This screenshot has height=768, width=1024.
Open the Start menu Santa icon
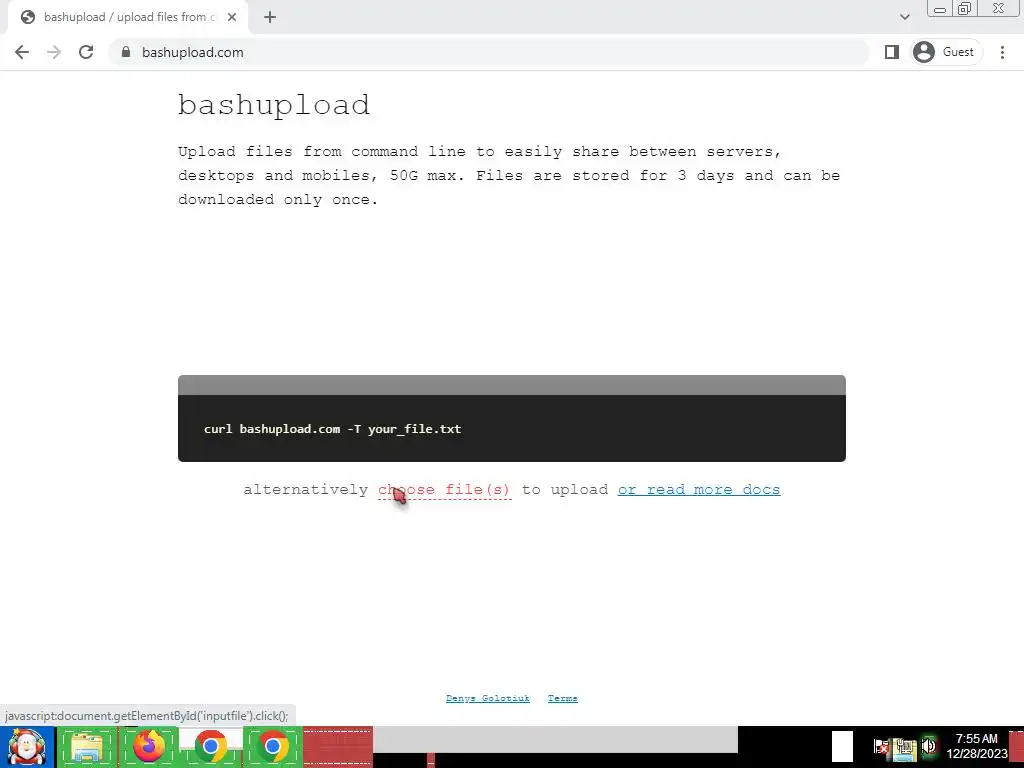pyautogui.click(x=26, y=747)
